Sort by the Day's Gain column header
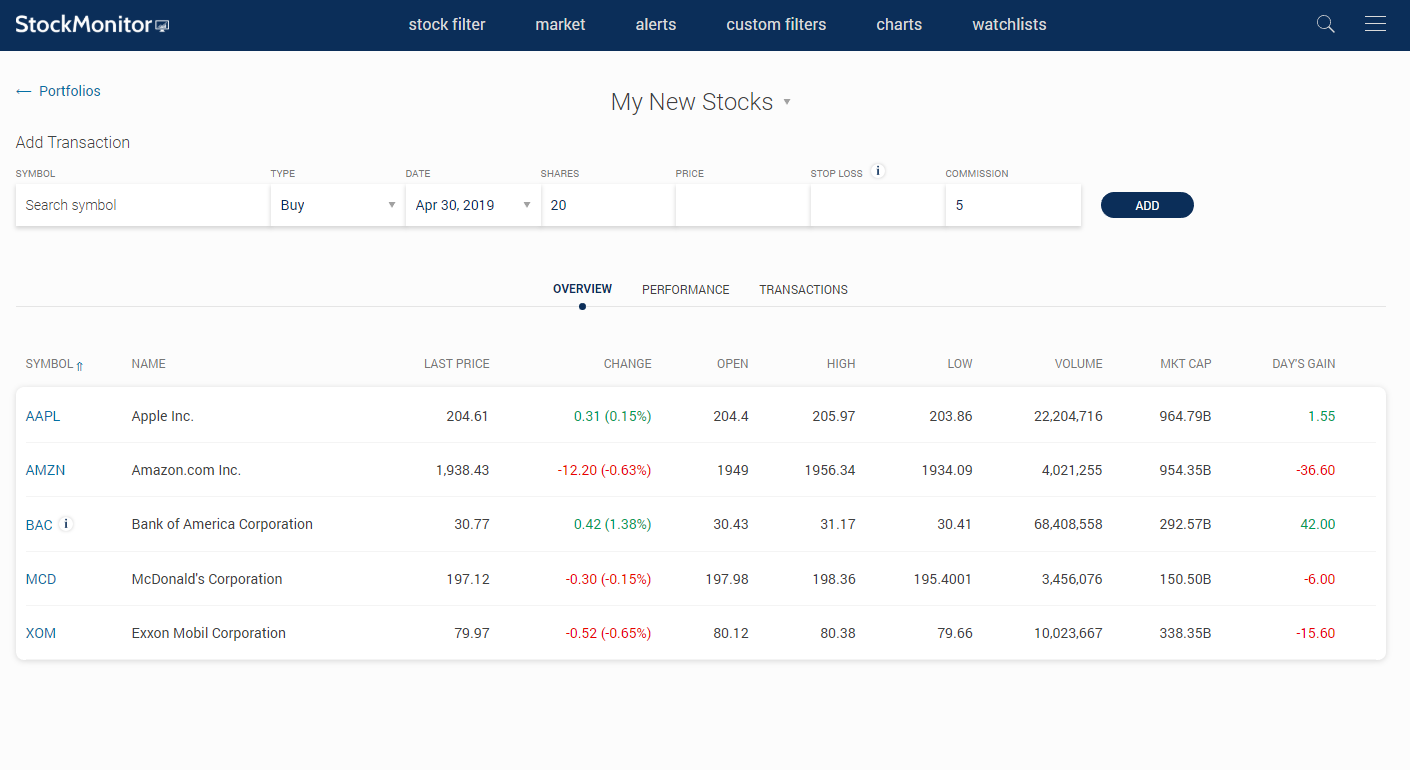 [1304, 364]
